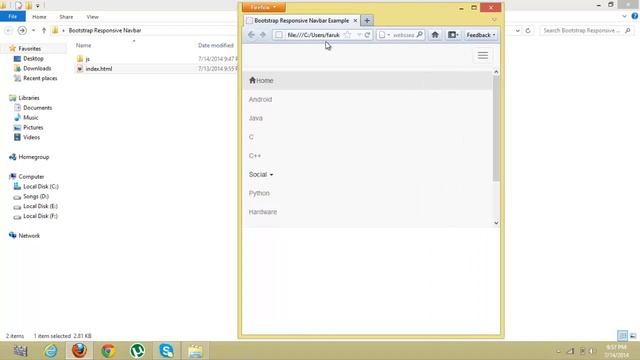Open a new Firefox tab
This screenshot has width=640, height=360.
pos(367,20)
